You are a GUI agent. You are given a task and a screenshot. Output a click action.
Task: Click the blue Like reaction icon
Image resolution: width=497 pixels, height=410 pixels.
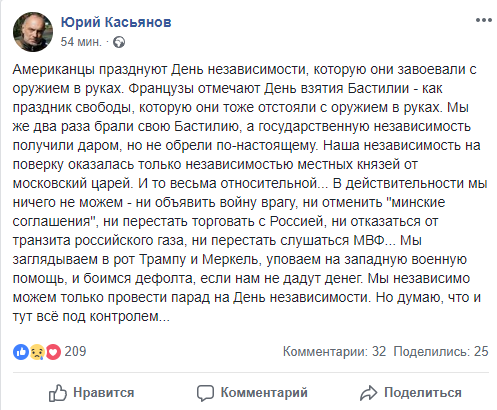21,352
